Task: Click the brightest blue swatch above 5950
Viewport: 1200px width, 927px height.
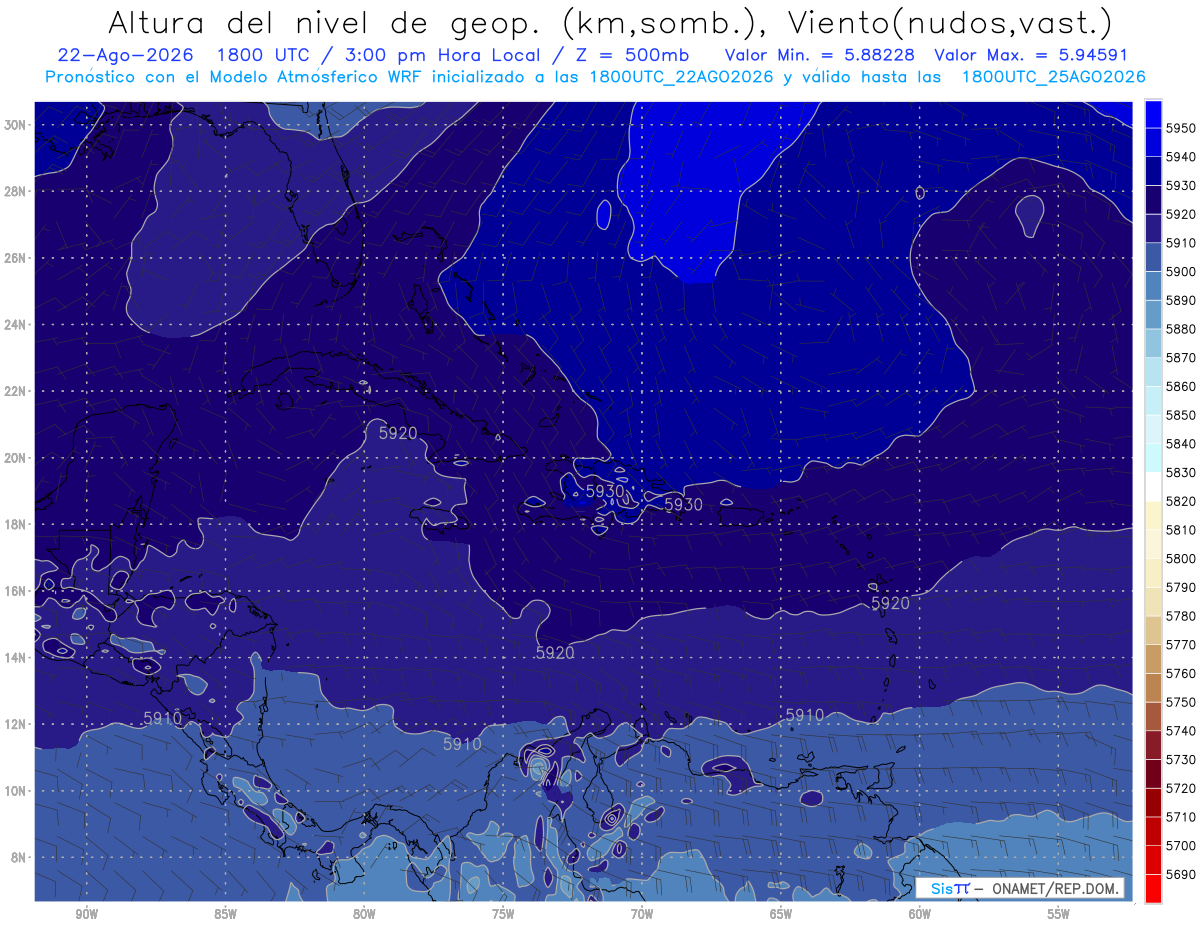Action: (x=1153, y=113)
